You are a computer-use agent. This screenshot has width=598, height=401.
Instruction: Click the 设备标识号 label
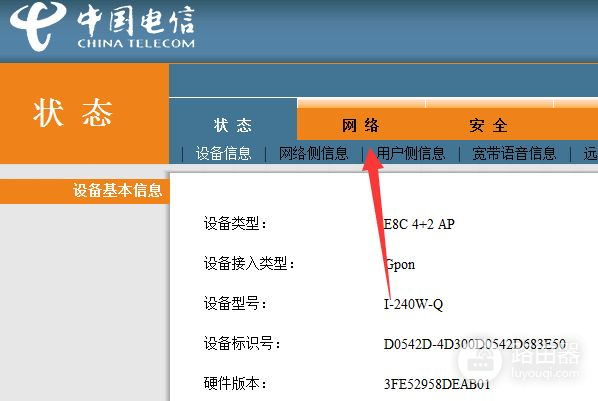[242, 344]
